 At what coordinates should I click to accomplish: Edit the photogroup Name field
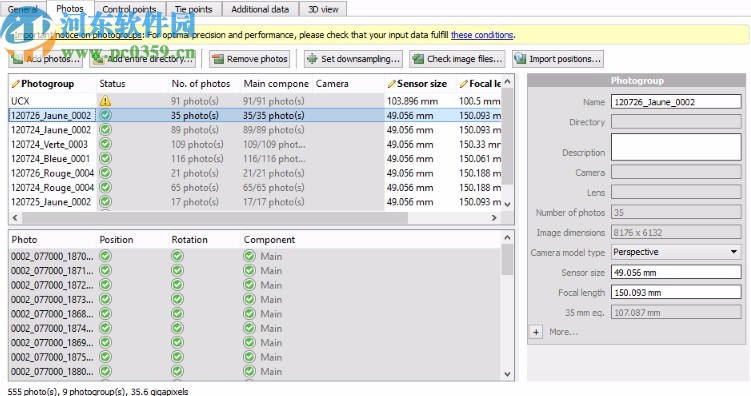676,102
